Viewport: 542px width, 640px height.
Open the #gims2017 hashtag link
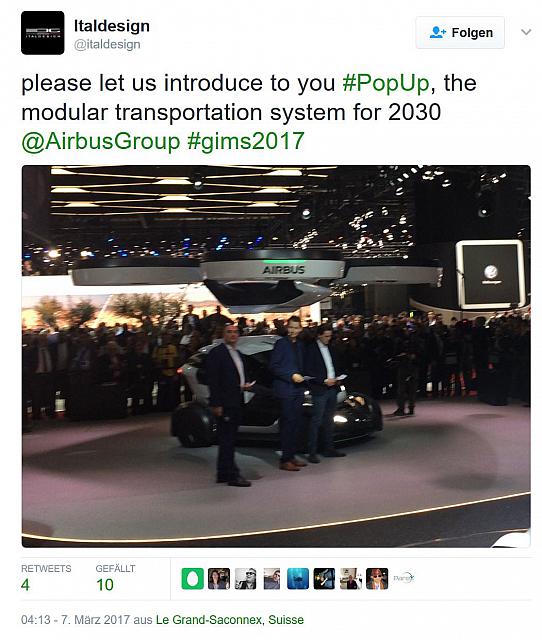click(246, 141)
